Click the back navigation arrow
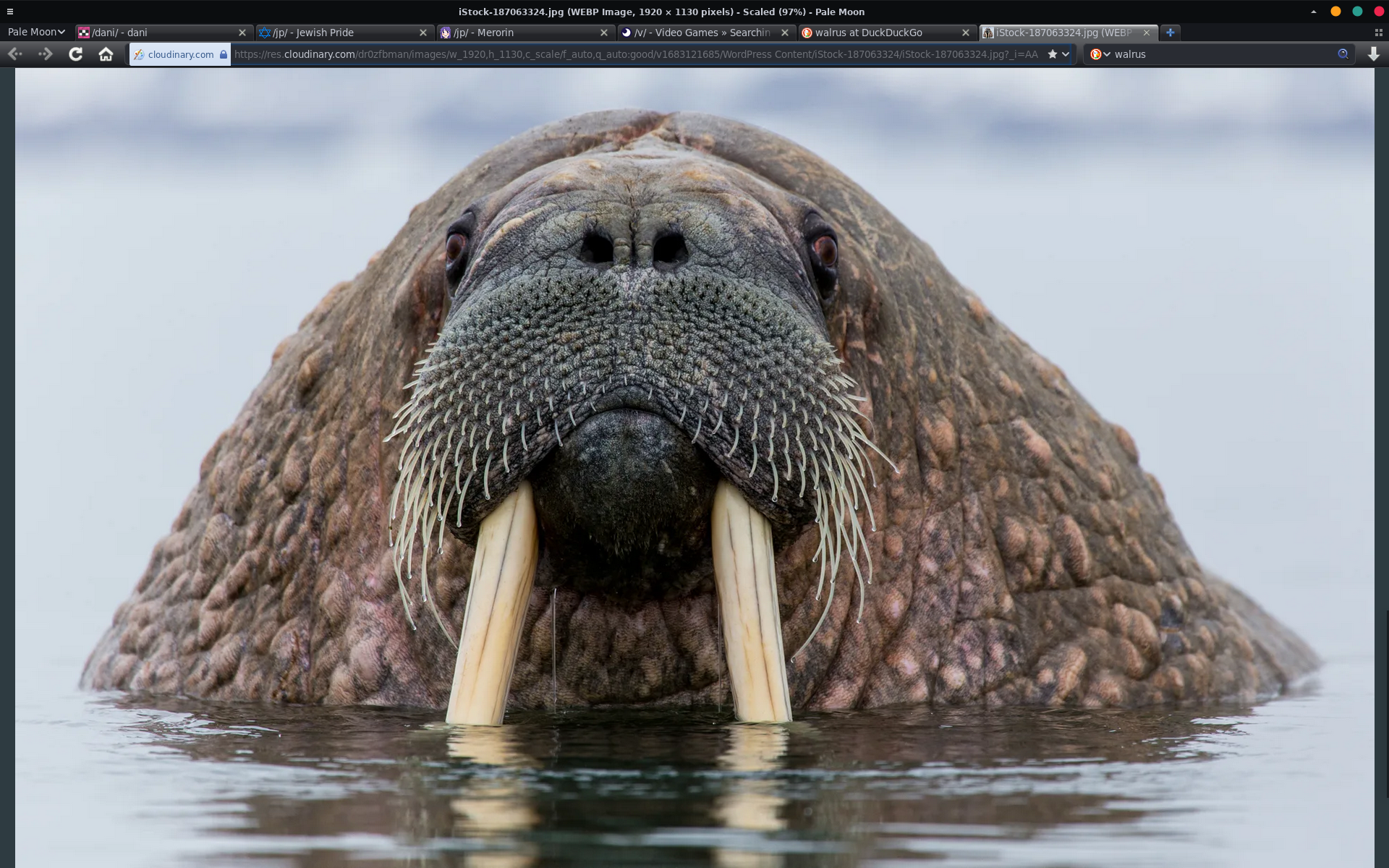1389x868 pixels. pyautogui.click(x=15, y=54)
